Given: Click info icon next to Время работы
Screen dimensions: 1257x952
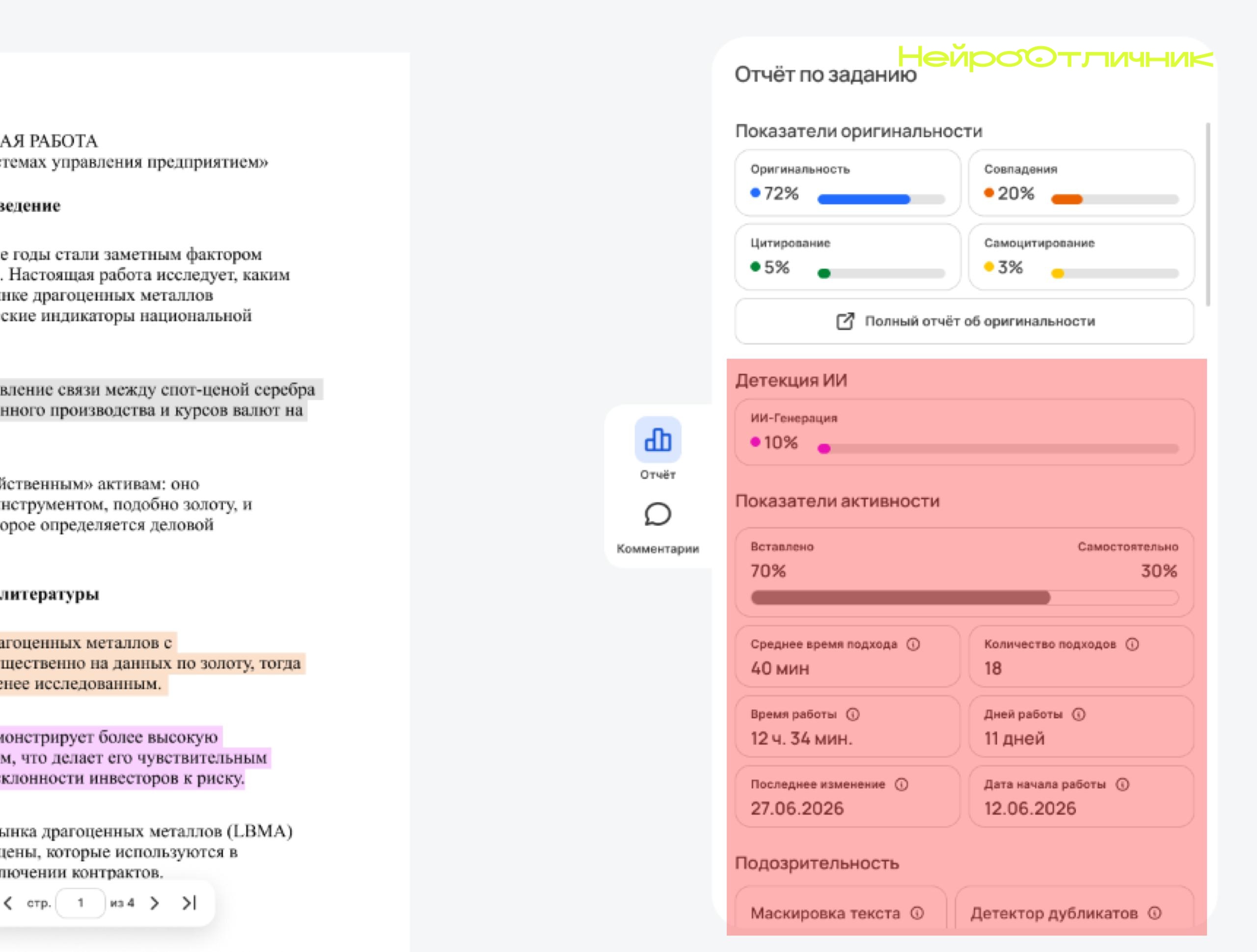Looking at the screenshot, I should point(853,714).
